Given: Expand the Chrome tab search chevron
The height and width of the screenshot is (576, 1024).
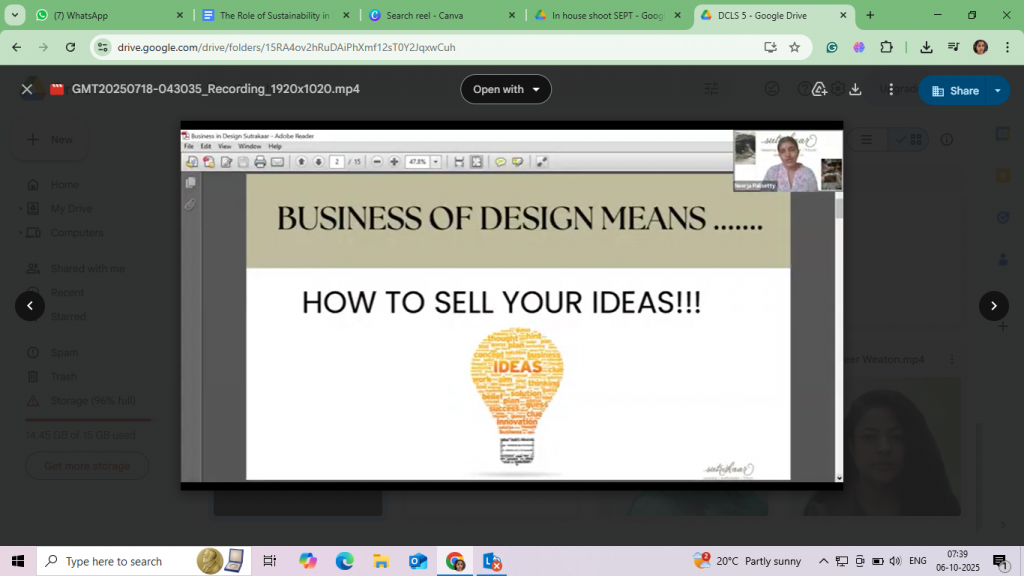Looking at the screenshot, I should click(15, 15).
